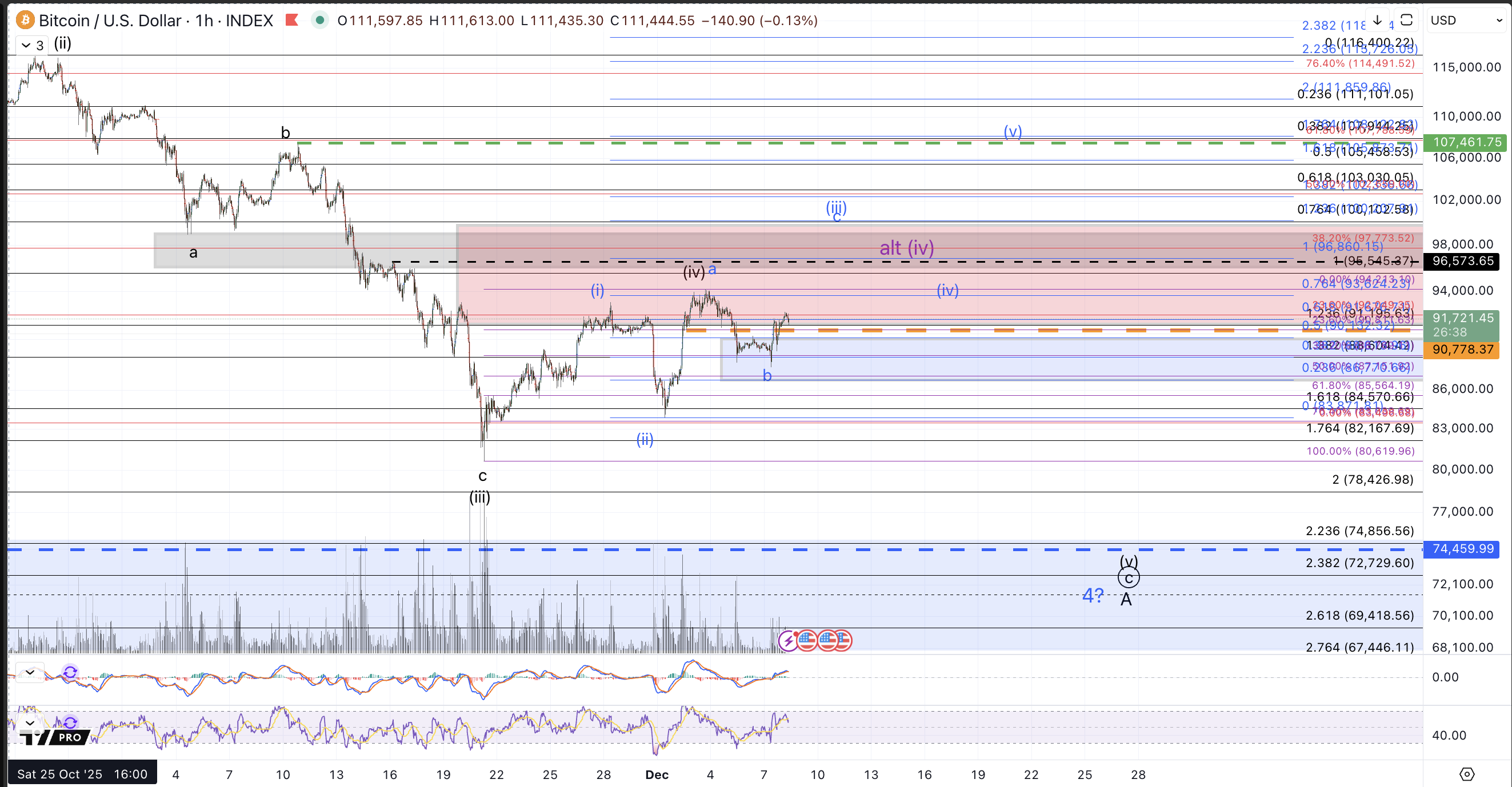
Task: Click the red flag symbol marker
Action: [292, 21]
